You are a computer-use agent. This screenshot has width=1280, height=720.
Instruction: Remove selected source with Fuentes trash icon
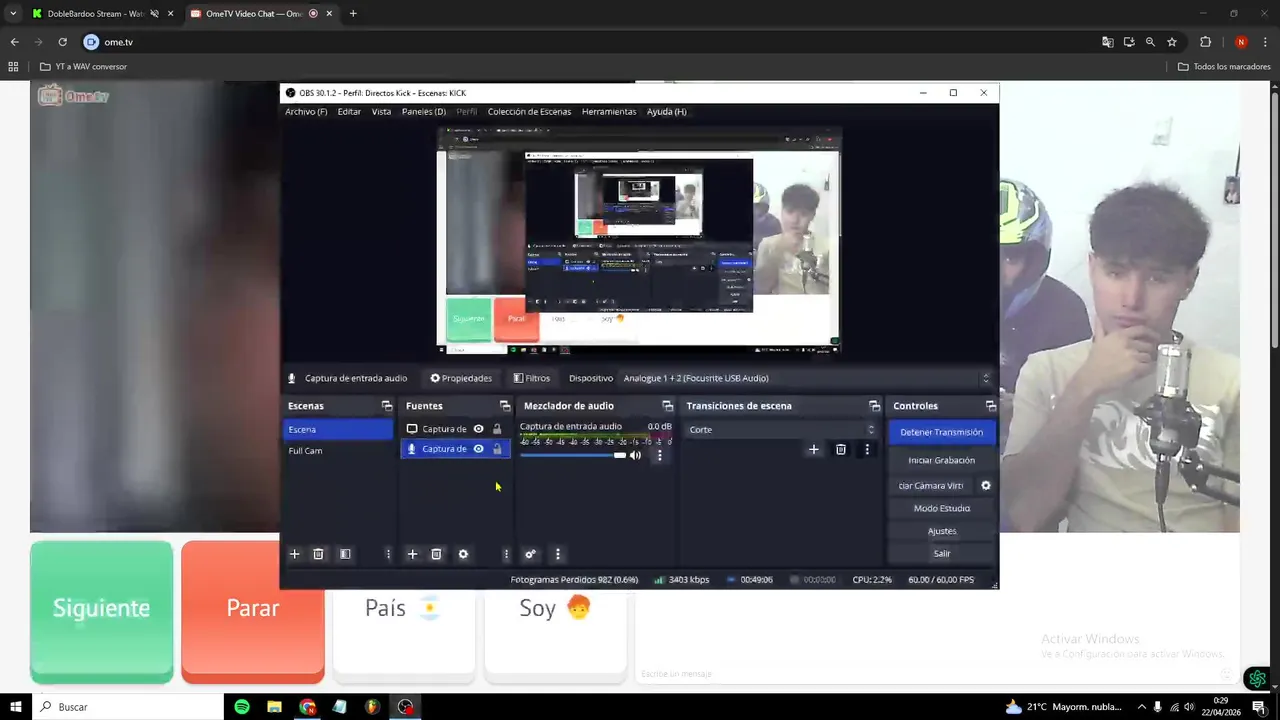[x=436, y=554]
